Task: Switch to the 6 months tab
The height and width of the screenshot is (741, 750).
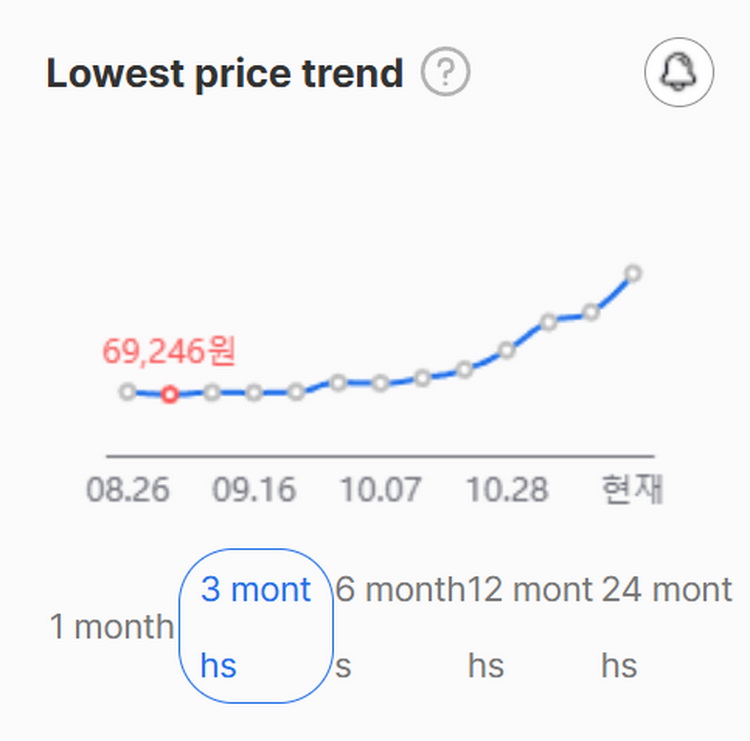Action: 400,627
